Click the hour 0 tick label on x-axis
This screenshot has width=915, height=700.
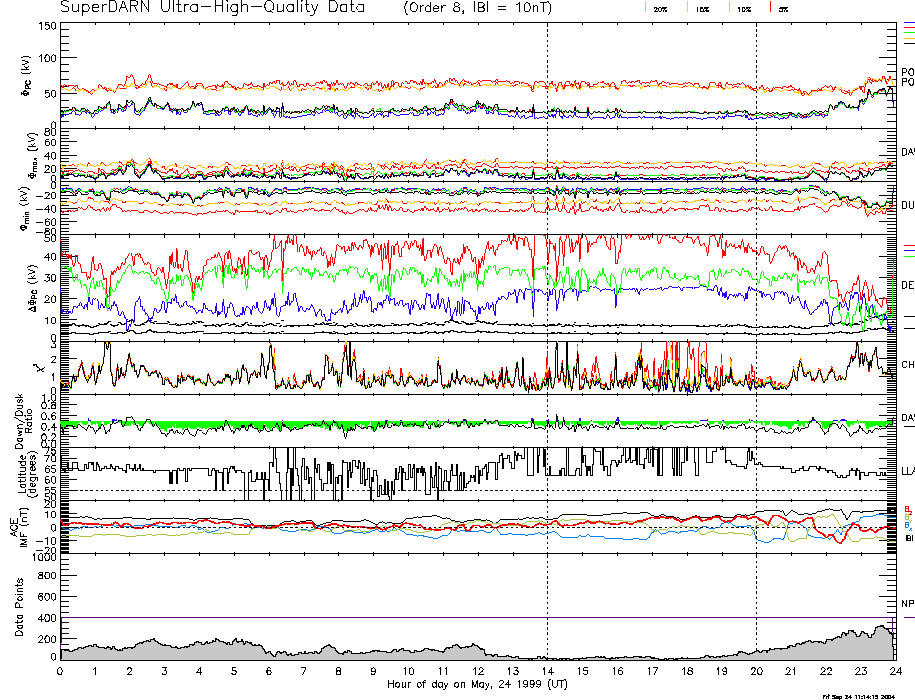click(61, 672)
